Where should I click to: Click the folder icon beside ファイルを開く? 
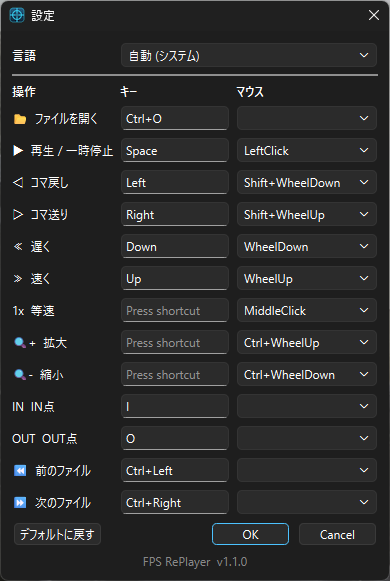[x=20, y=119]
